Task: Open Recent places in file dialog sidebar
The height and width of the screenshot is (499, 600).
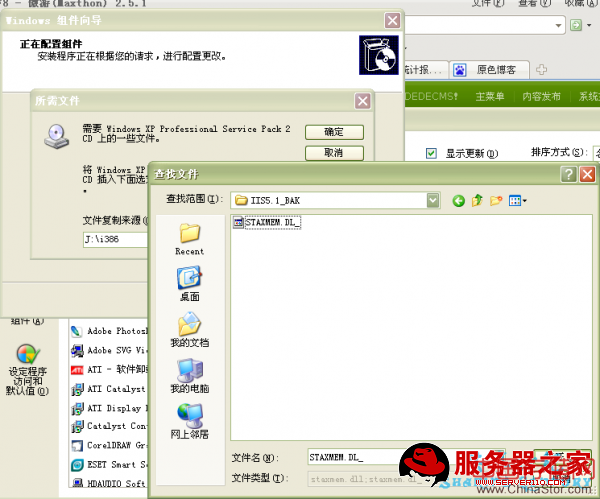Action: (189, 238)
